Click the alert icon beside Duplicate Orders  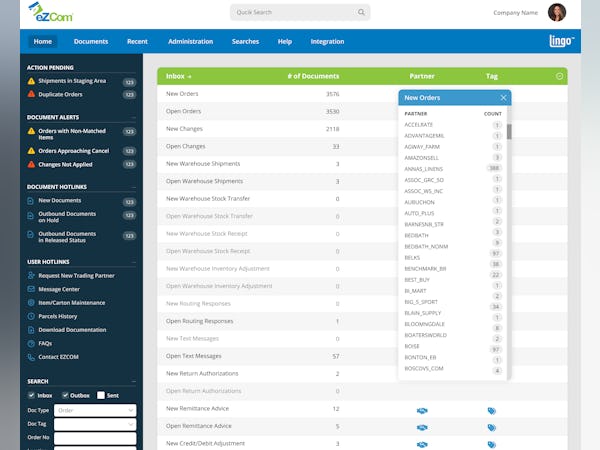[x=31, y=94]
